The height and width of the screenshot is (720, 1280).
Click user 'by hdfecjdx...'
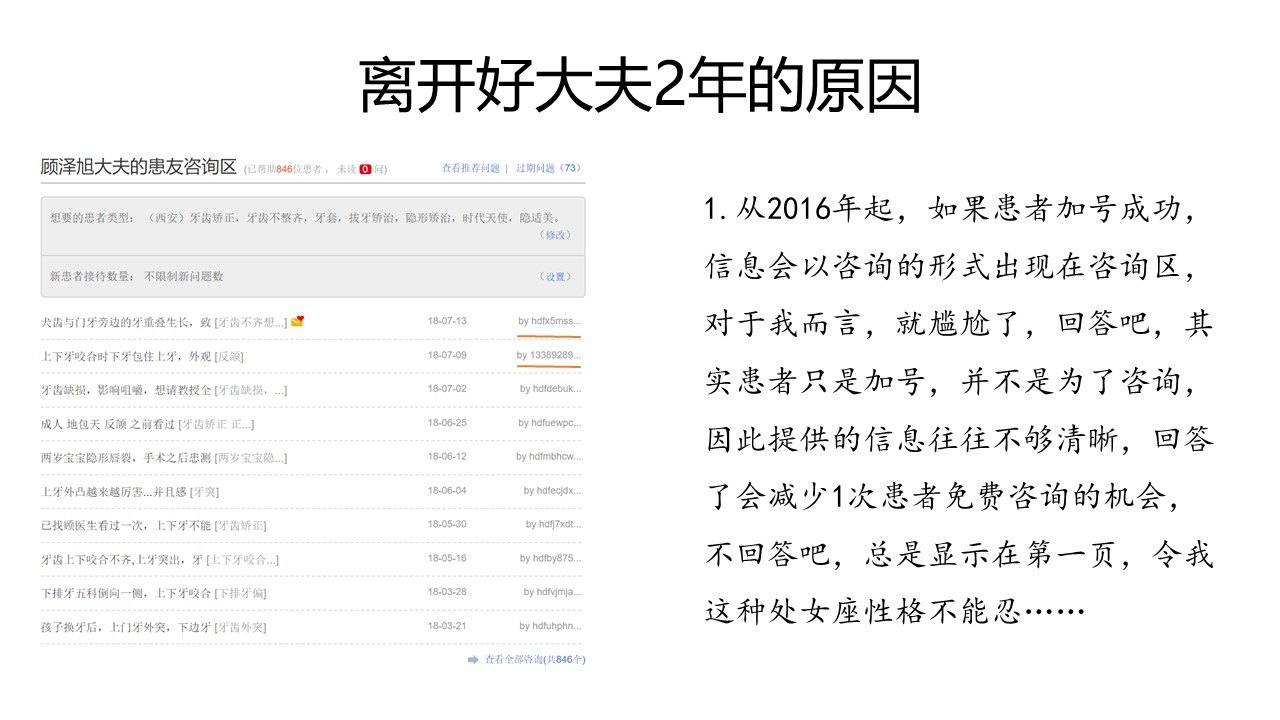552,490
